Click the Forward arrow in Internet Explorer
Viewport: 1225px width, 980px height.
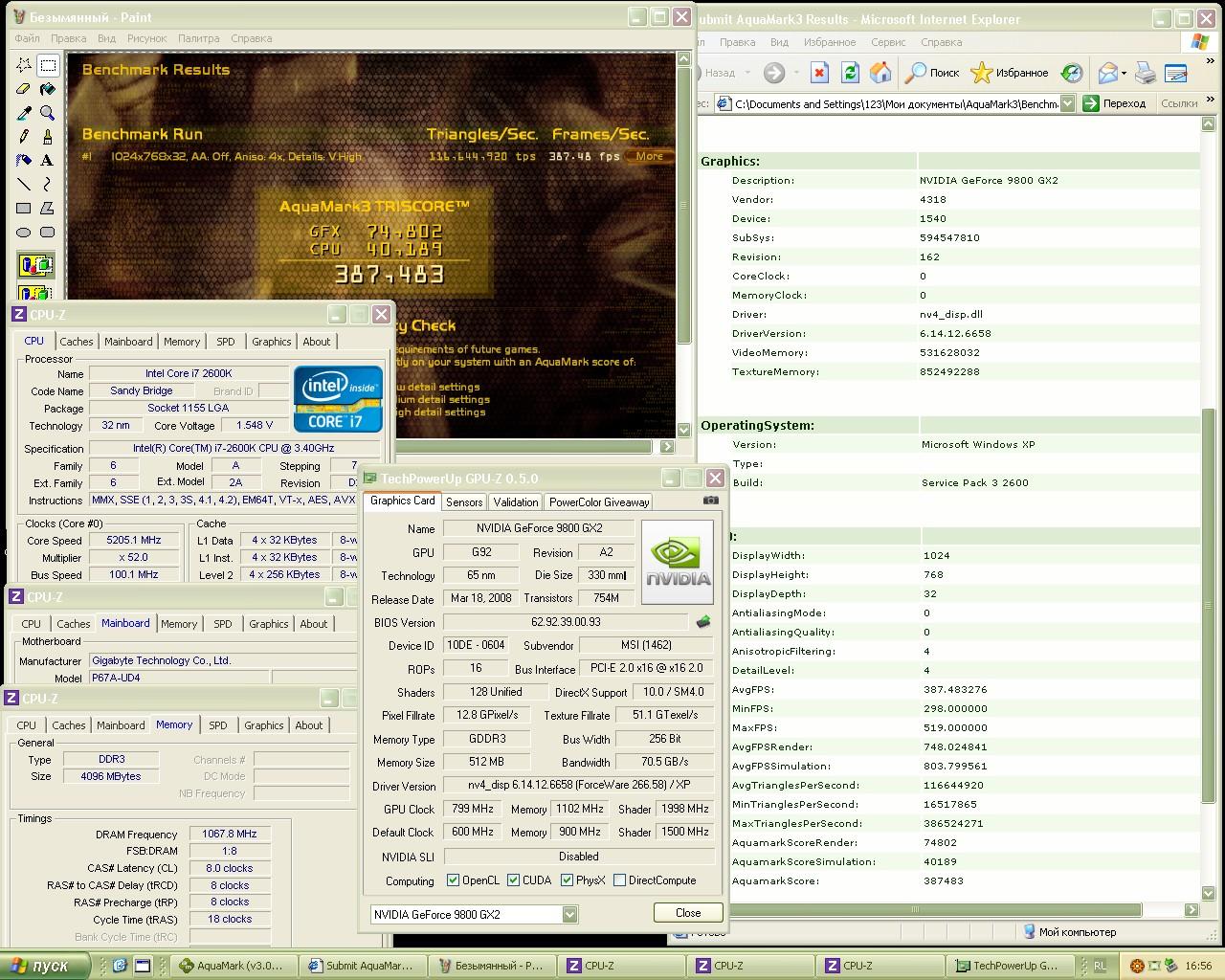[x=774, y=73]
